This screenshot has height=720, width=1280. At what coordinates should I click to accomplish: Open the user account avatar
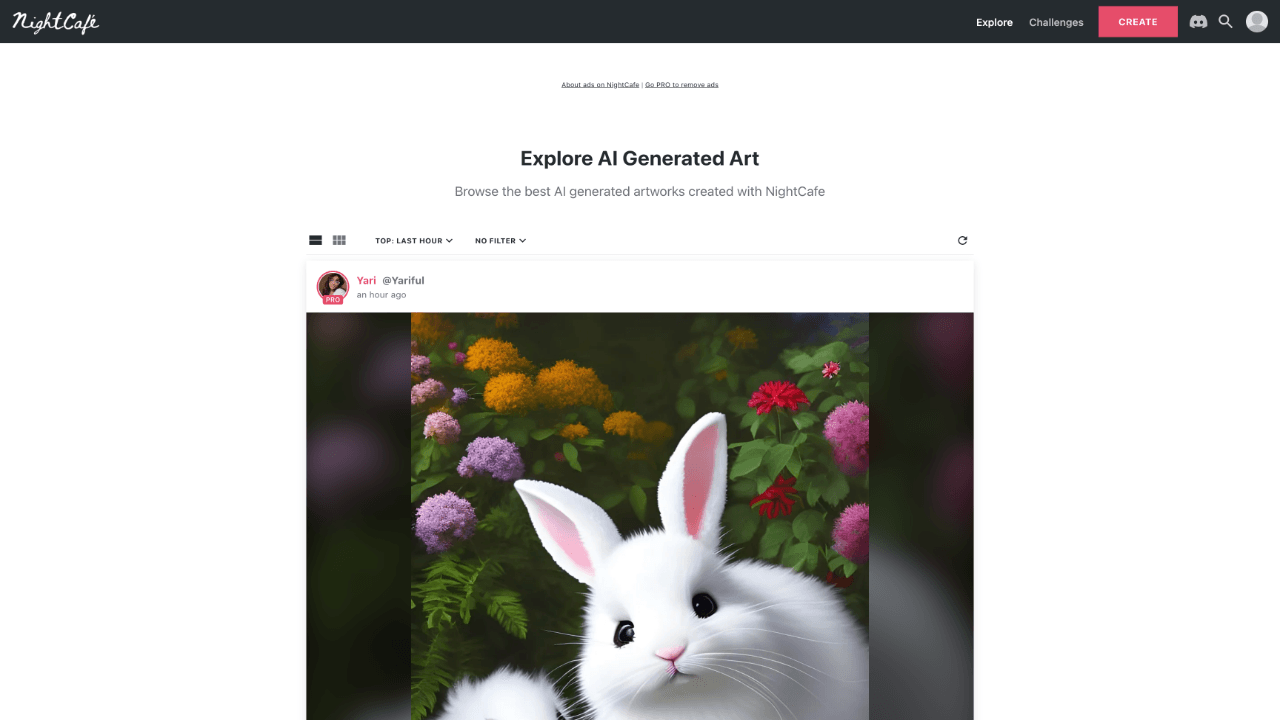tap(1257, 21)
